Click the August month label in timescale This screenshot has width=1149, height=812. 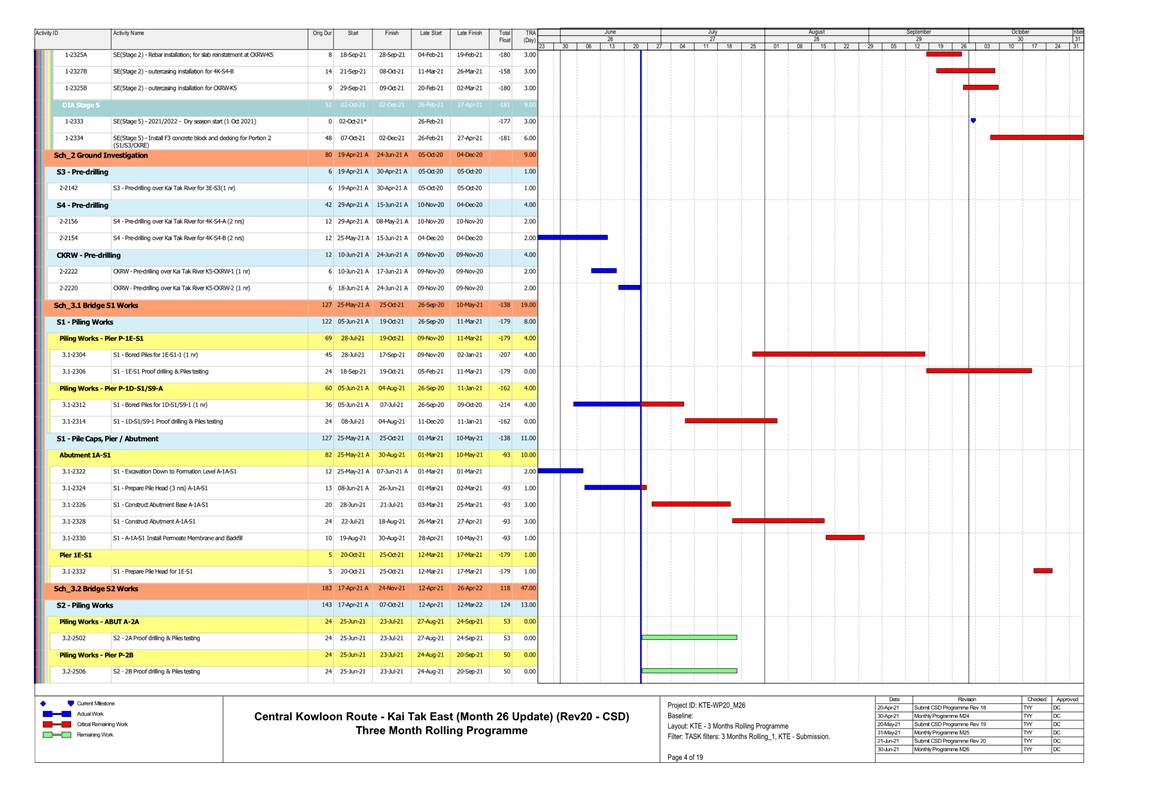tap(816, 32)
